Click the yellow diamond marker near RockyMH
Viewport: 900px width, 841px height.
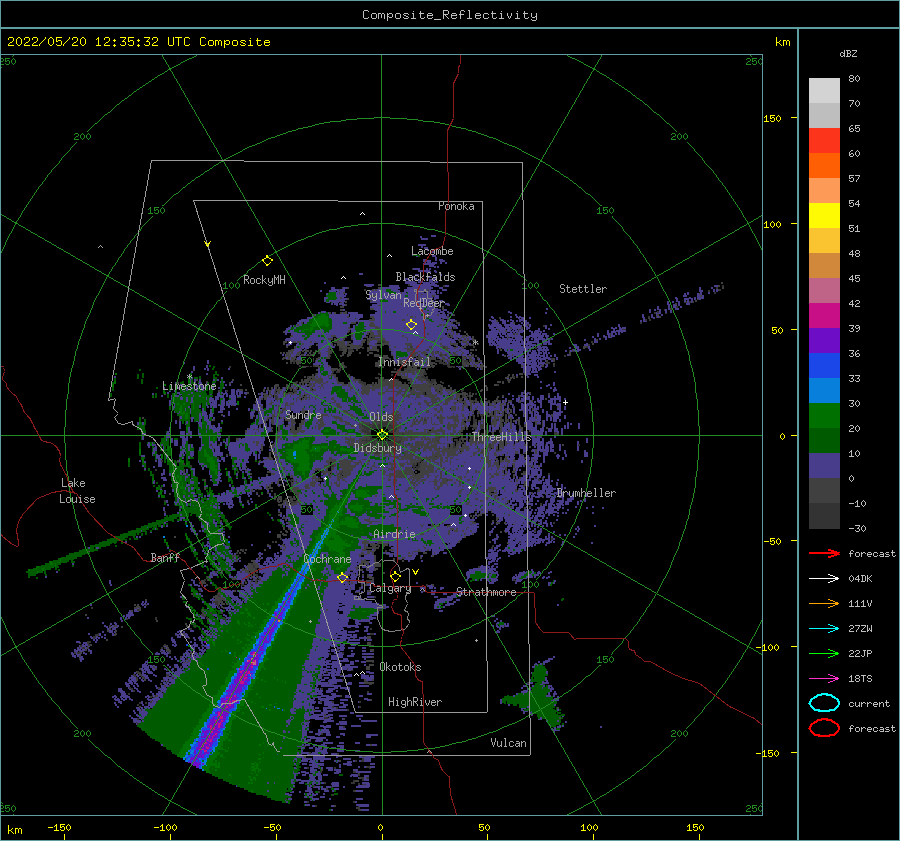267,261
